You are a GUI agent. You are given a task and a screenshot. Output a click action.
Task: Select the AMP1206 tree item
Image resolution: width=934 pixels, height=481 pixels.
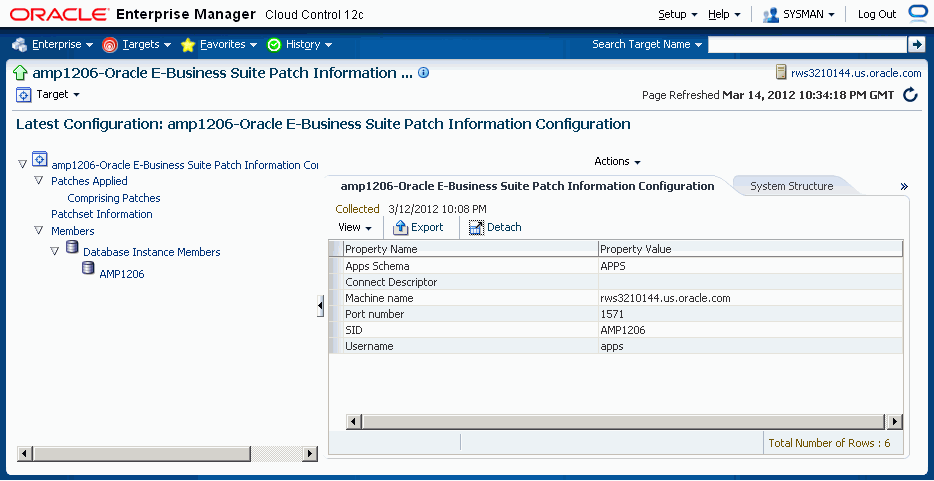tap(122, 274)
